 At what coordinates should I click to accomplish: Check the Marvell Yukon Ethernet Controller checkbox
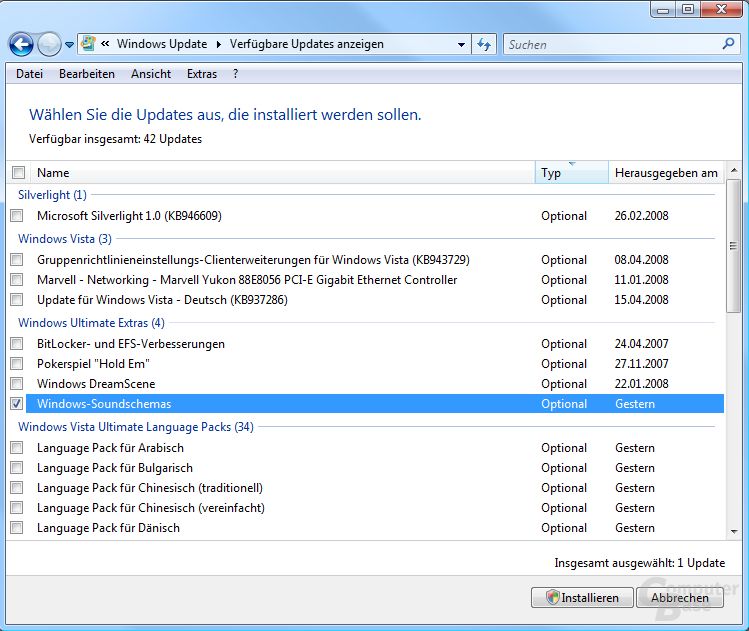click(17, 279)
